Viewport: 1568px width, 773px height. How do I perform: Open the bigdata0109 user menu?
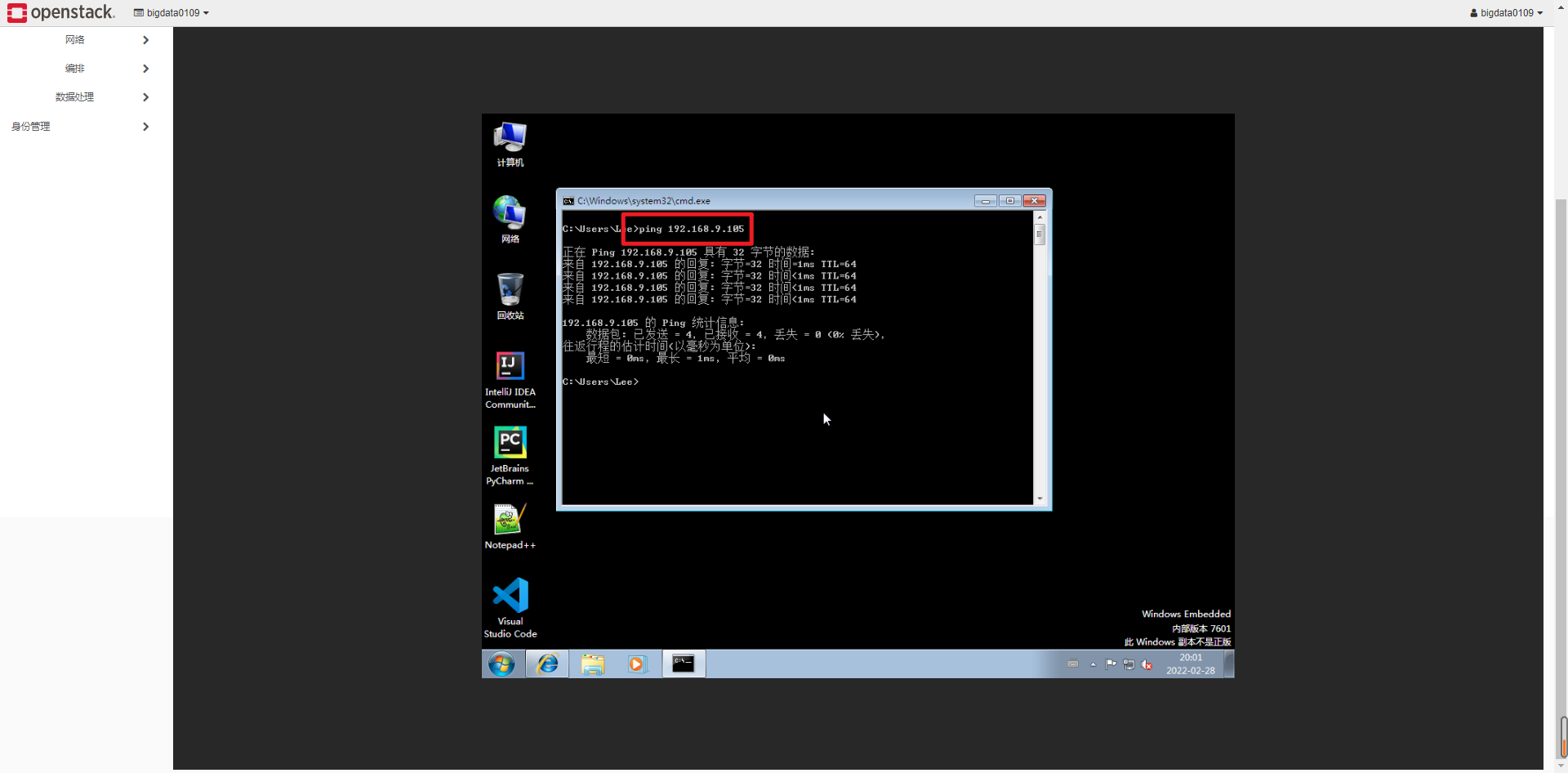click(x=1507, y=13)
